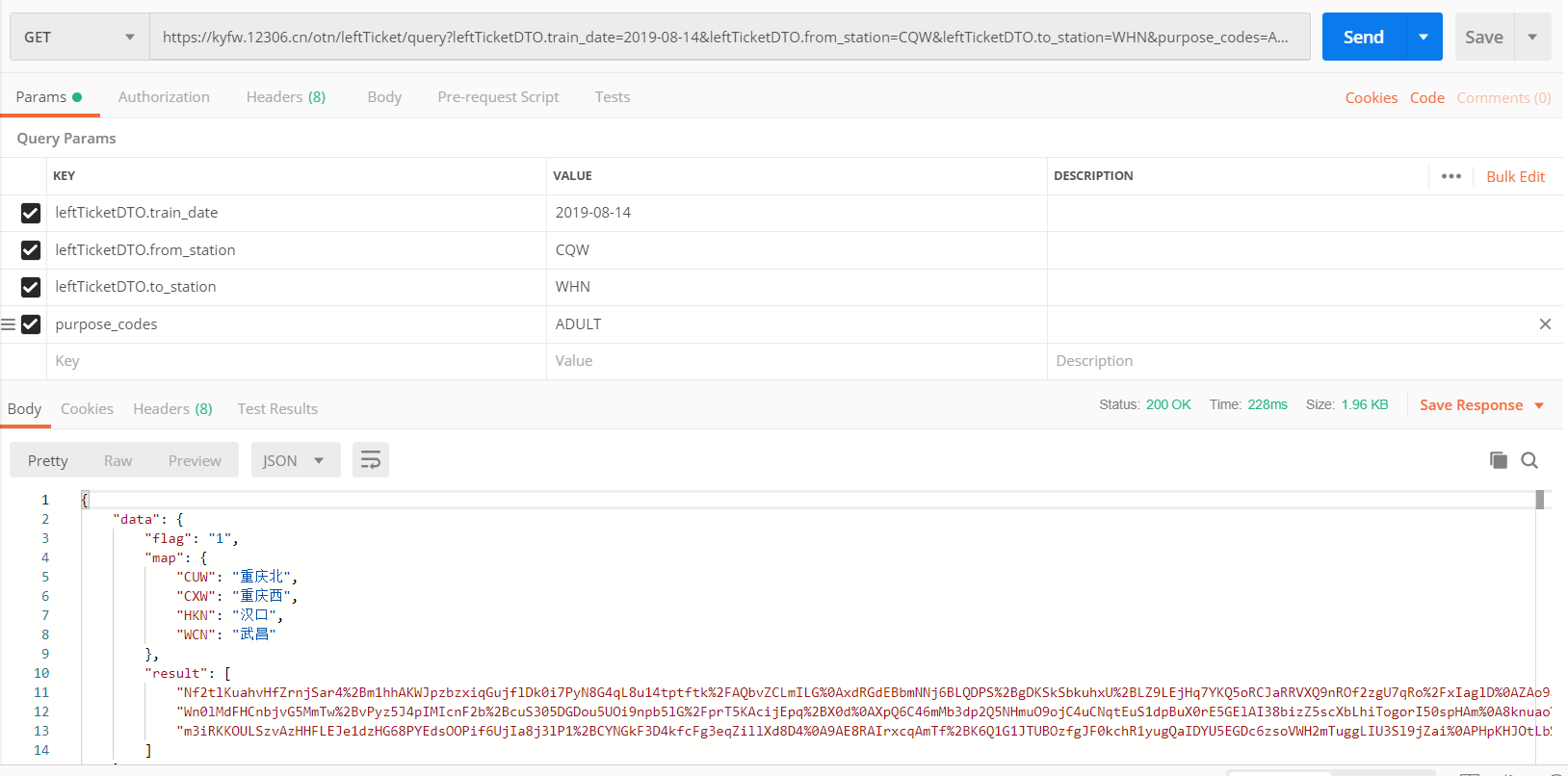This screenshot has height=776, width=1568.
Task: View the Test Results tab
Action: pos(277,409)
